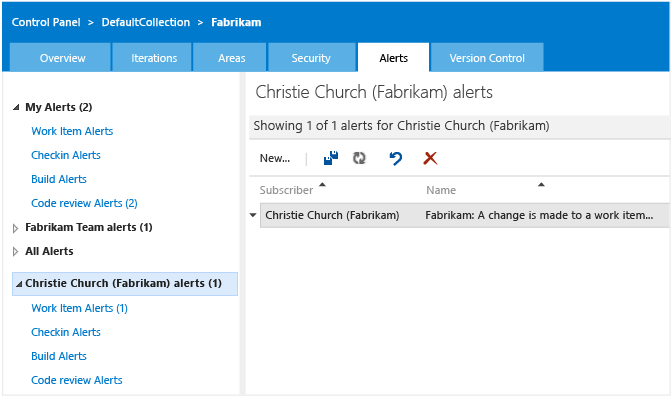
Task: Open Code review Alerts under Christie Church
Action: 77,380
